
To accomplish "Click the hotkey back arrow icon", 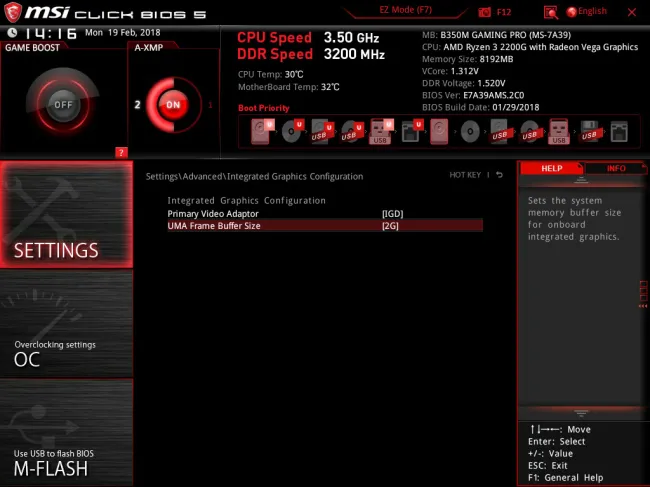I will [x=500, y=176].
